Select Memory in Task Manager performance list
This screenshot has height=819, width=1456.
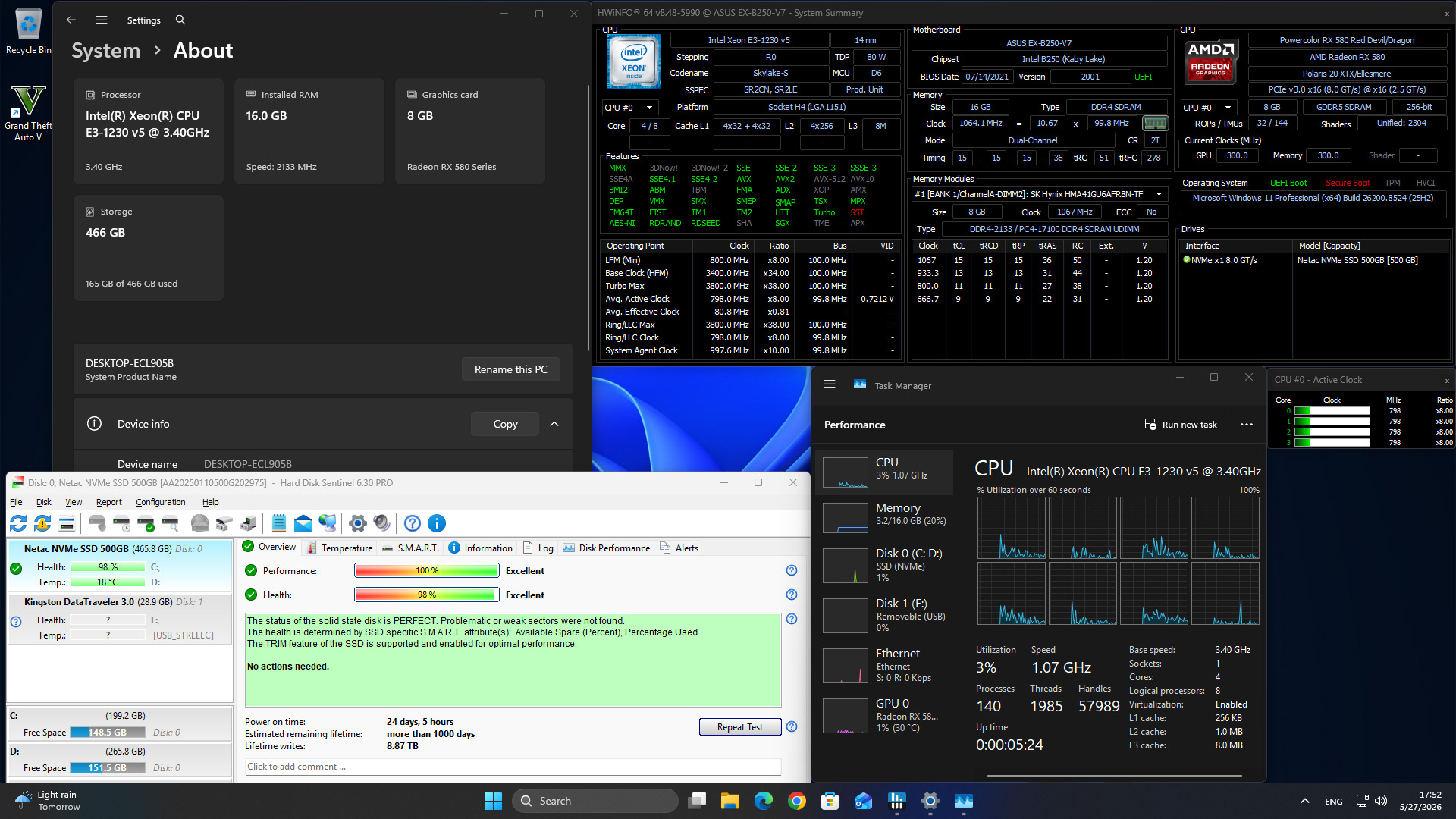[x=884, y=518]
